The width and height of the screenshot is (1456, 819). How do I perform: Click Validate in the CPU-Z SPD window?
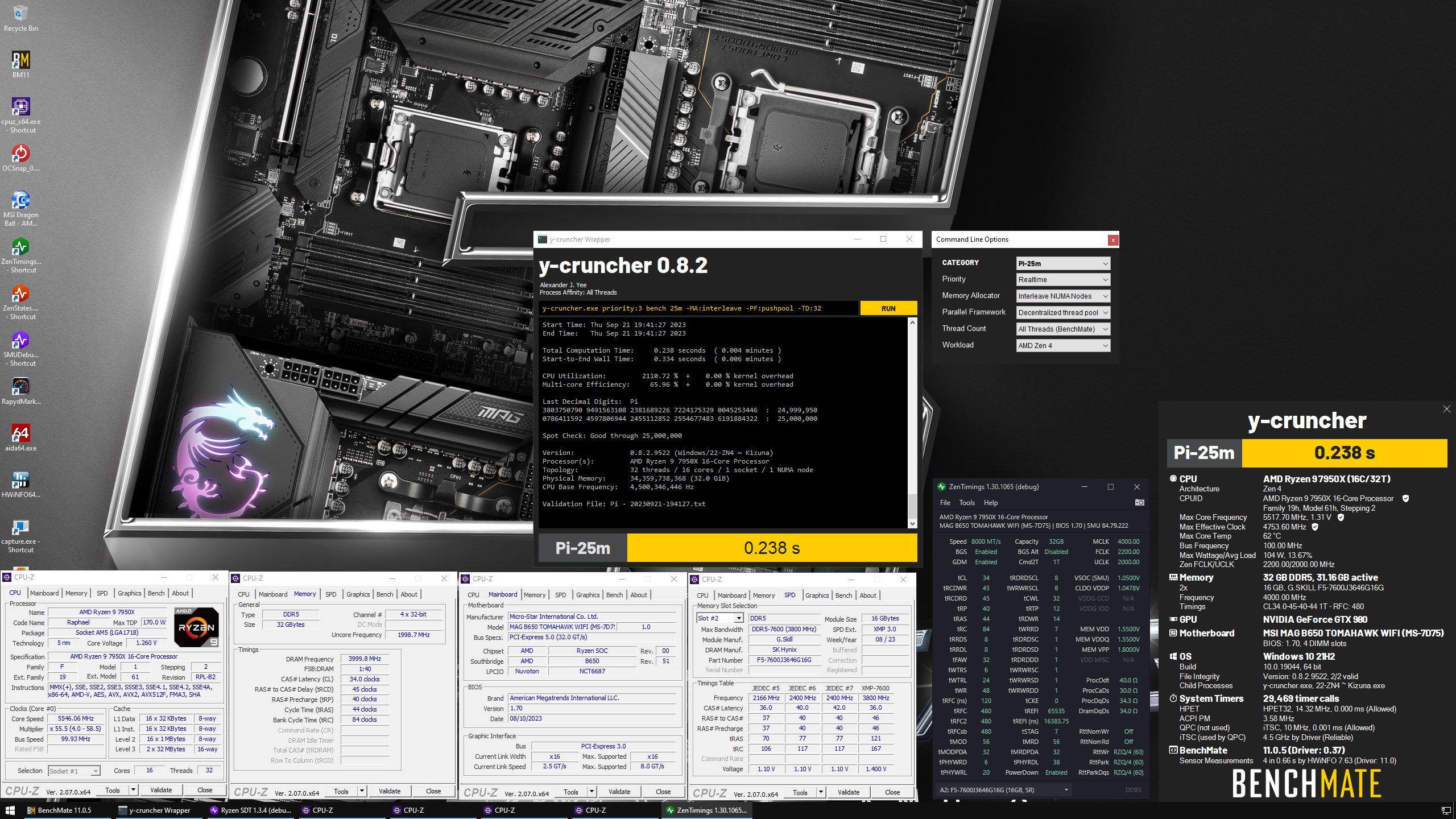point(848,792)
